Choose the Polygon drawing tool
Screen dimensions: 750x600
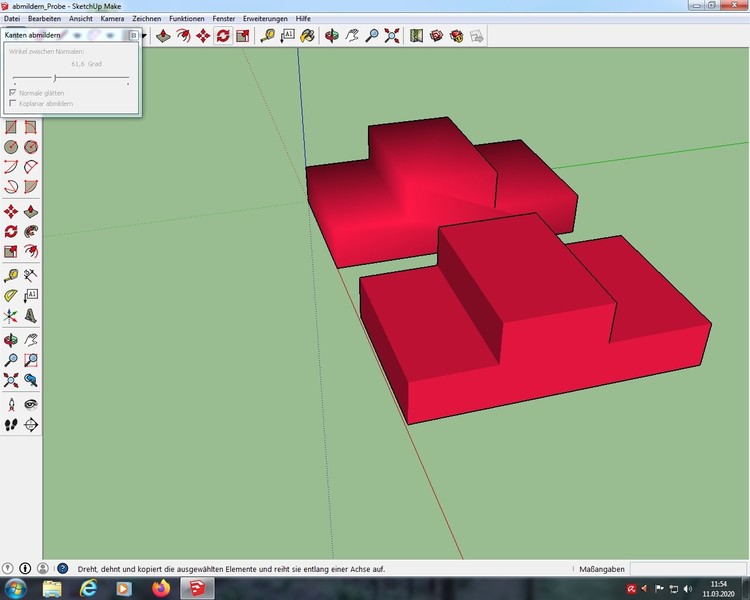(31, 147)
